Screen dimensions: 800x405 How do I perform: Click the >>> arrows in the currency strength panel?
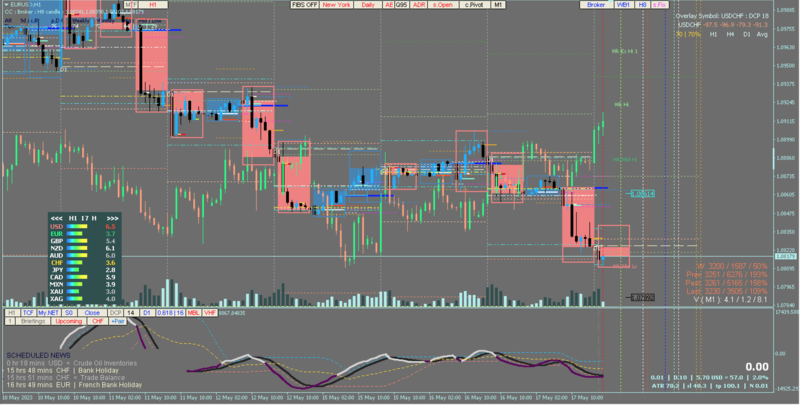[x=112, y=218]
